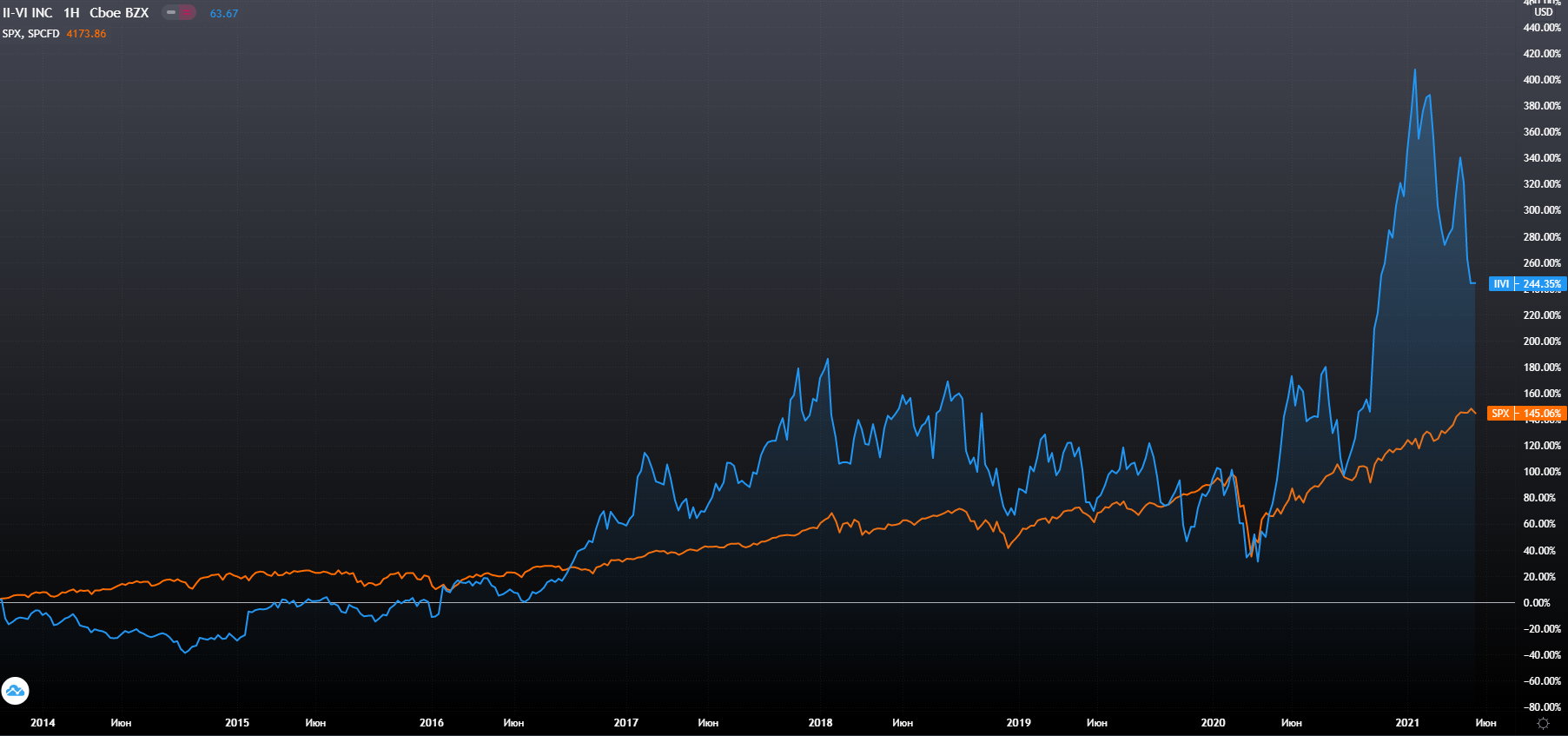This screenshot has height=736, width=1568.
Task: Click the 120.00% price scale label
Action: click(1542, 446)
